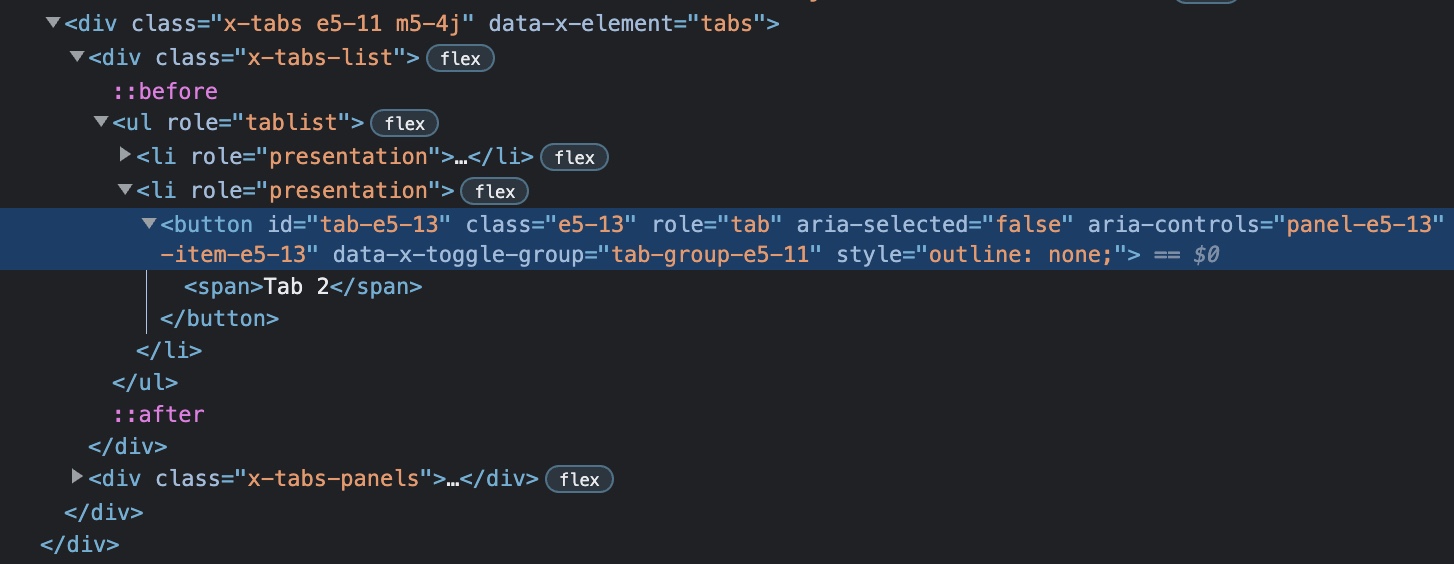Toggle the flex badge beside ul tablist
The width and height of the screenshot is (1454, 564).
point(404,124)
